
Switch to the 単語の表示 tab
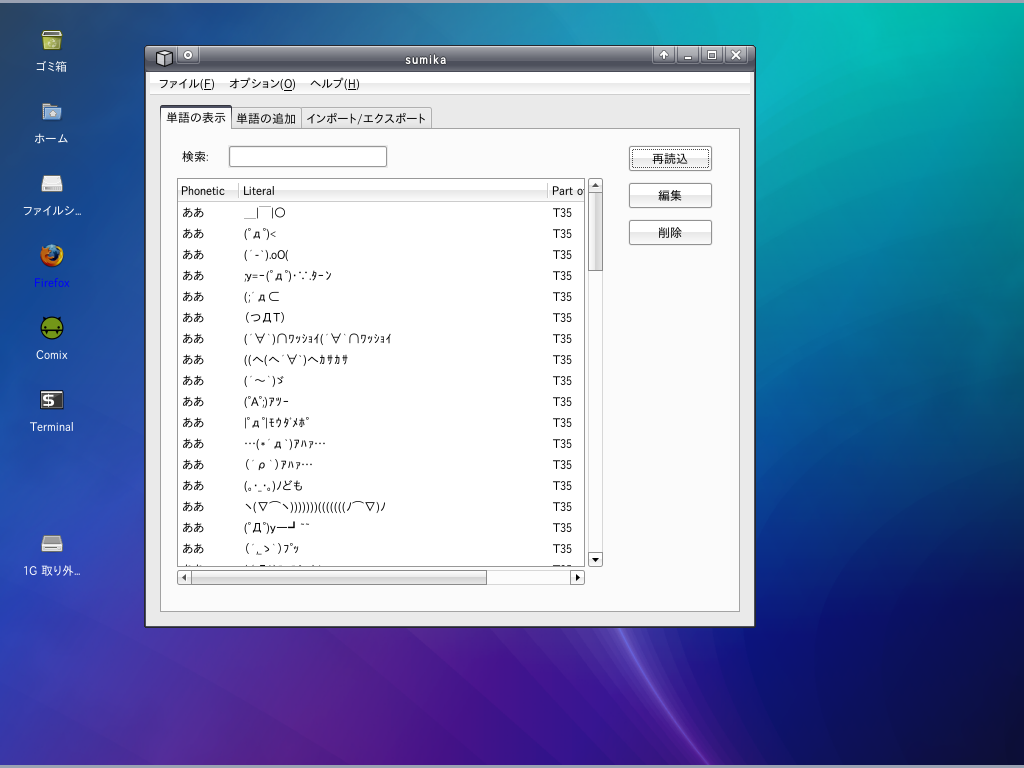196,118
